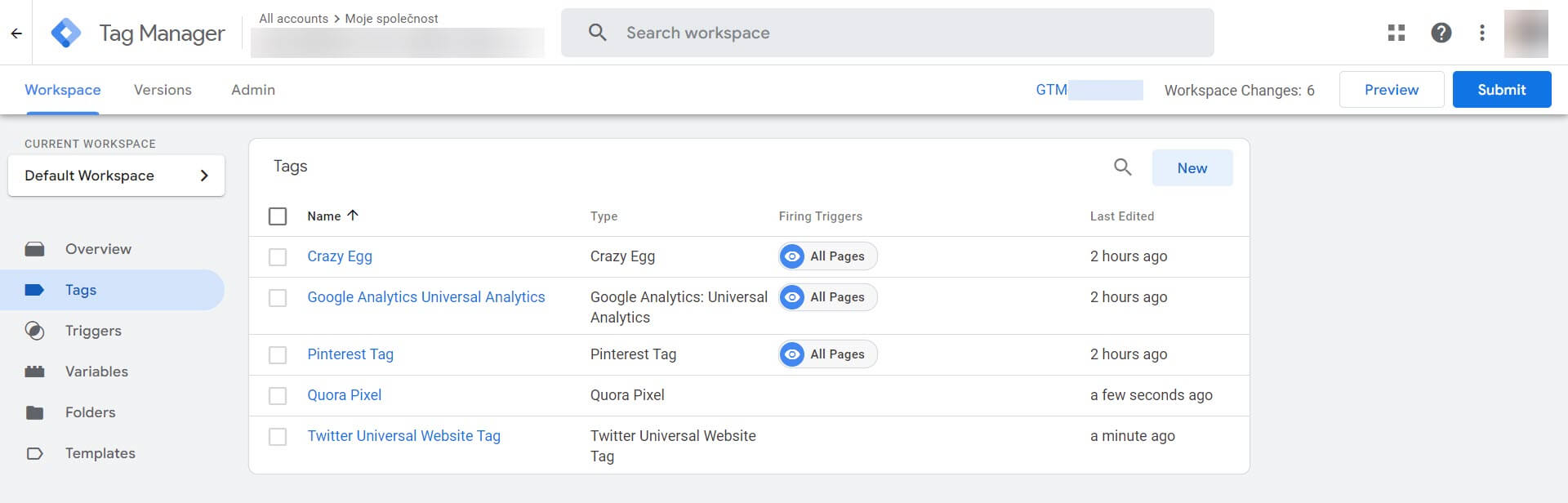Click the Tag Manager logo

pyautogui.click(x=66, y=33)
